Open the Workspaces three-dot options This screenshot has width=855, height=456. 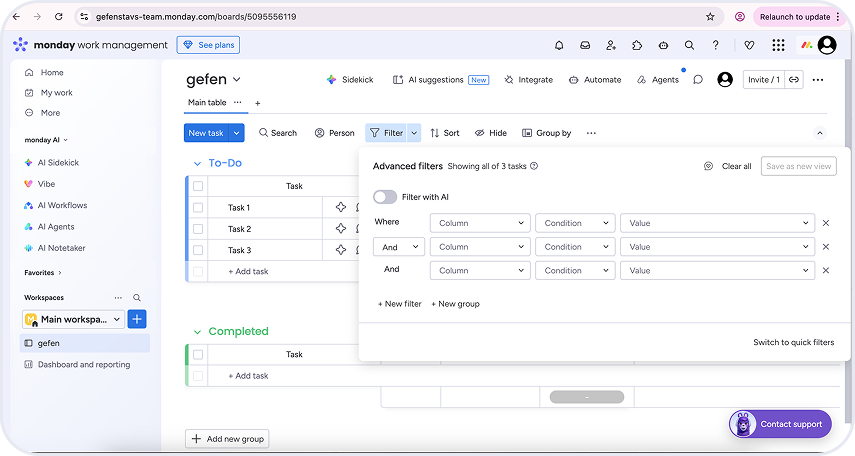(118, 298)
